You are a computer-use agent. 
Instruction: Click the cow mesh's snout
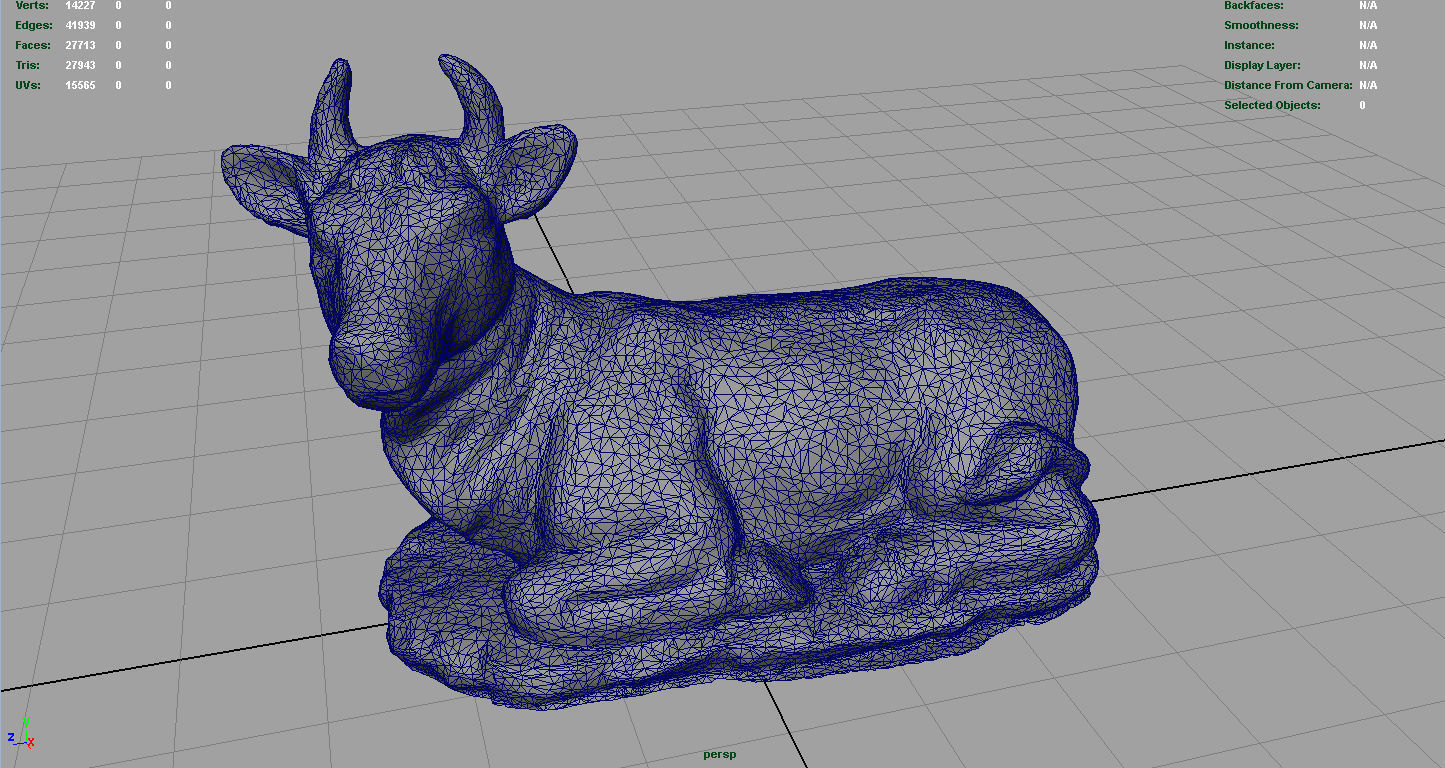(x=381, y=367)
